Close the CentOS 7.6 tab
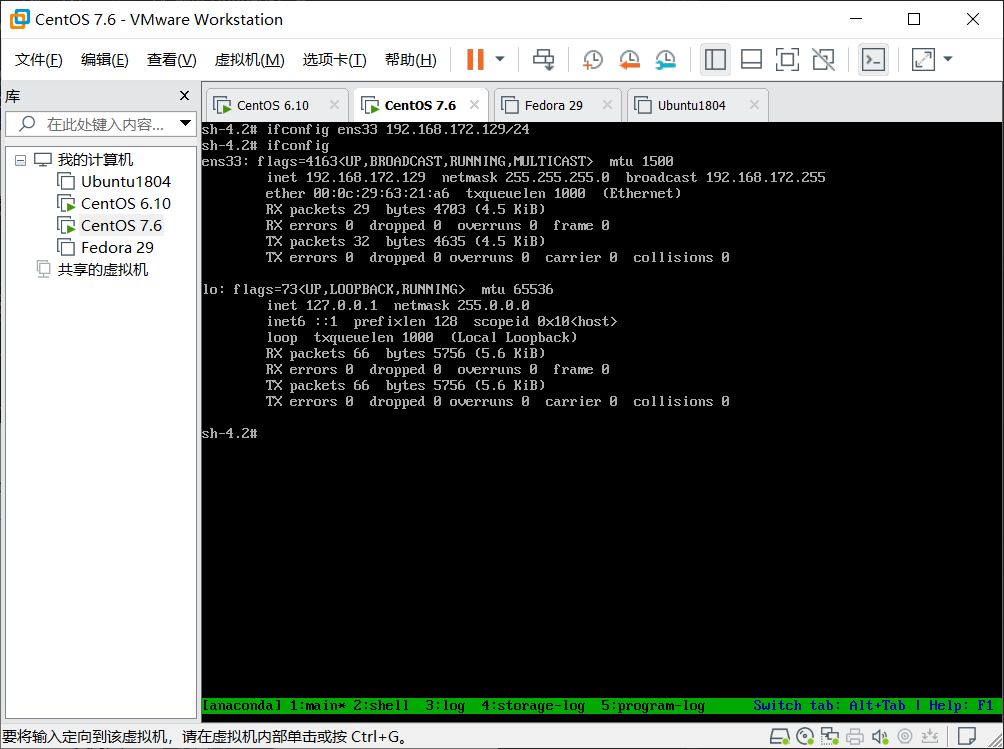The width and height of the screenshot is (1004, 749). [474, 105]
